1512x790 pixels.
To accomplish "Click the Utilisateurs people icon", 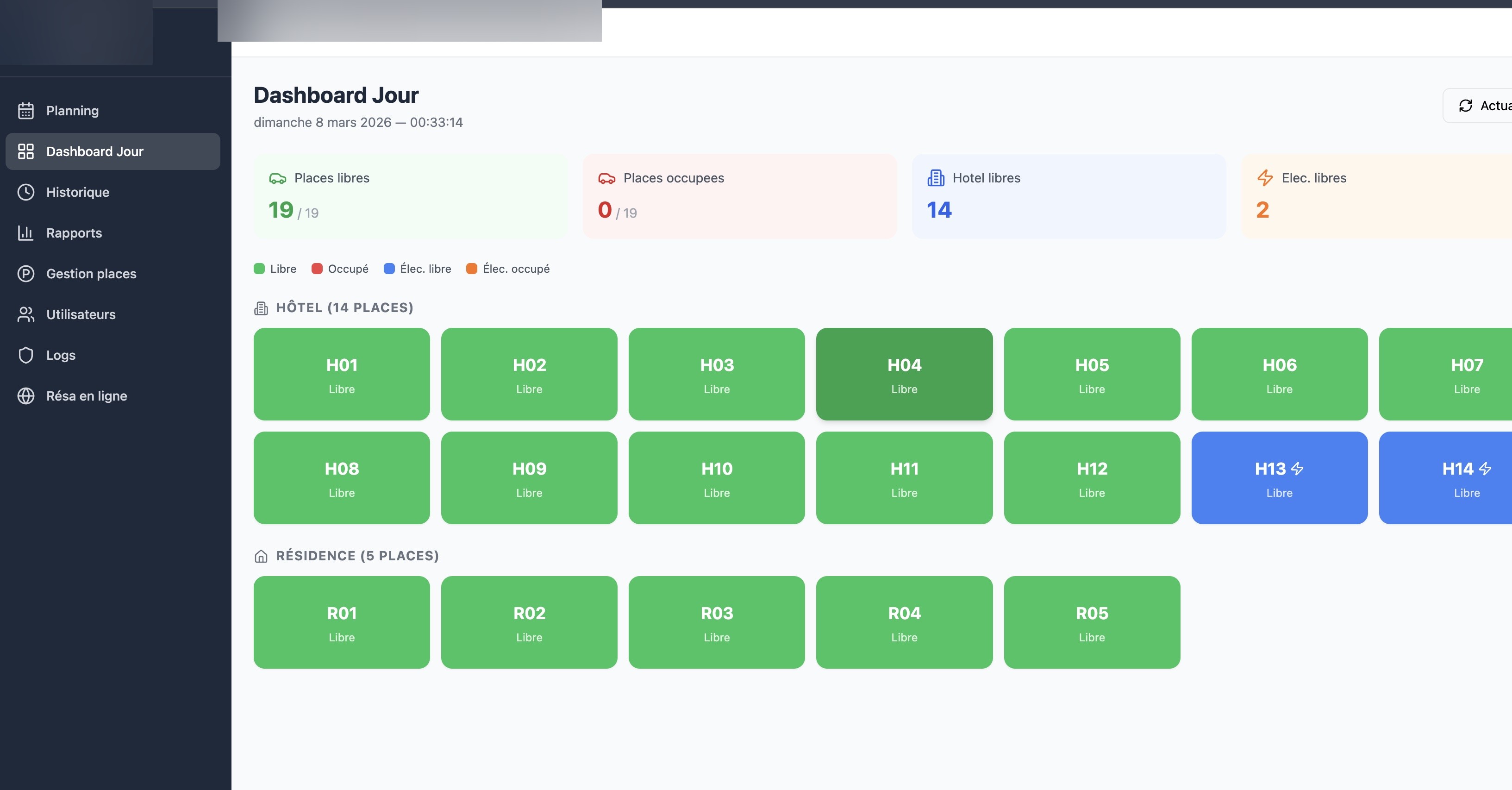I will coord(26,314).
